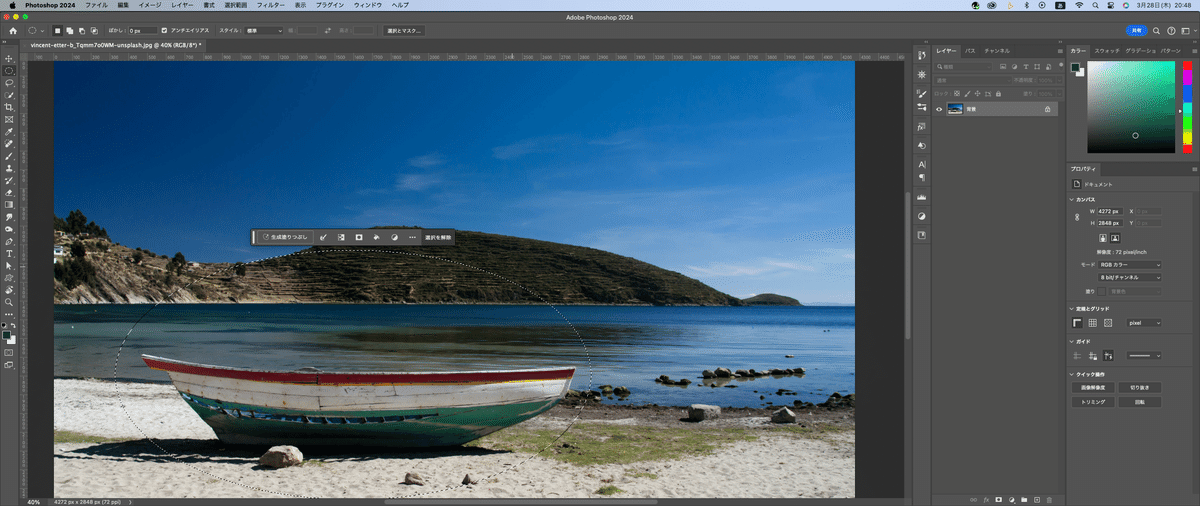Click the 切り抜き quick action button
1200x506 pixels.
[x=1140, y=387]
